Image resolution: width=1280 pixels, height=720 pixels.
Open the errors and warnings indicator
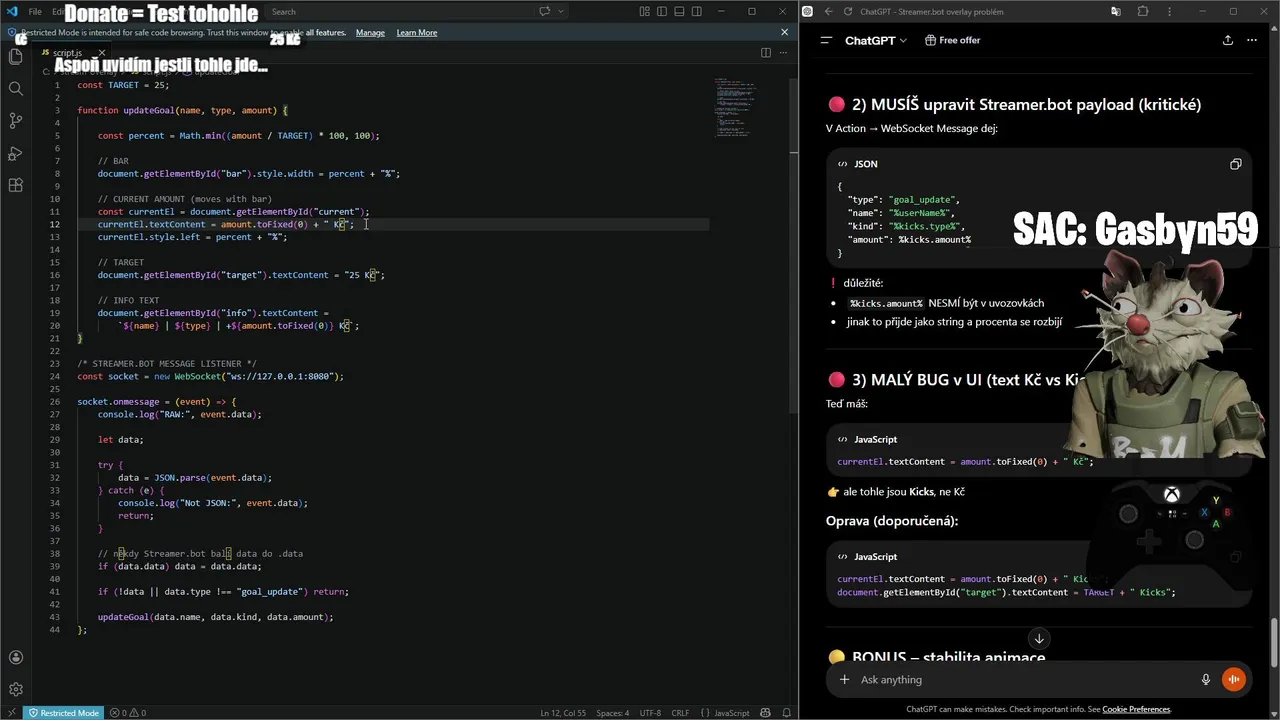127,713
